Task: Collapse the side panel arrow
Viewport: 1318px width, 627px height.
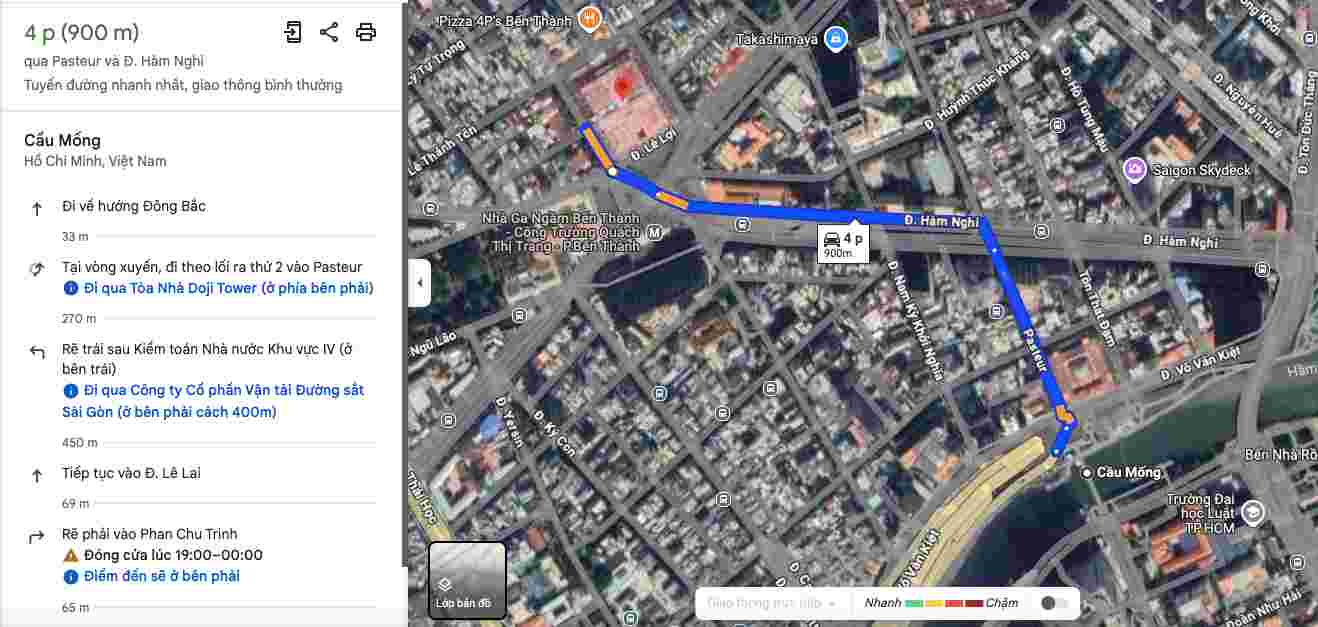Action: coord(419,283)
